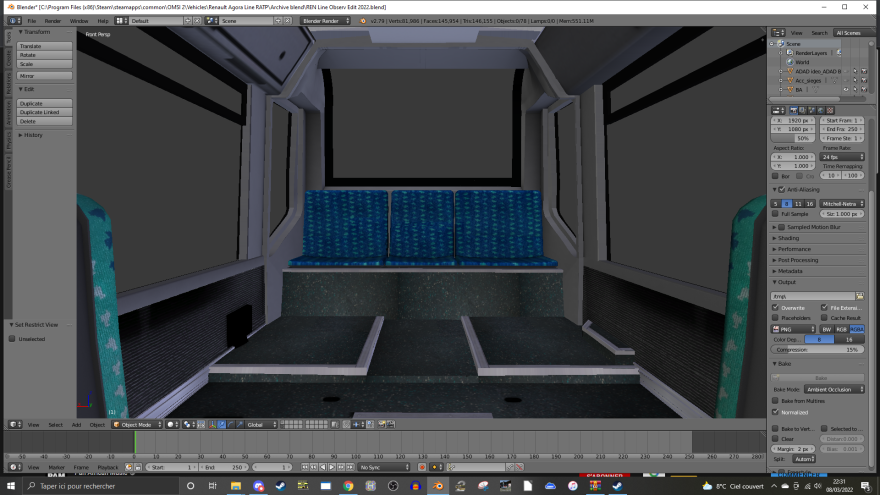The image size is (880, 495).
Task: Click the Blender icon in the taskbar
Action: [437, 486]
